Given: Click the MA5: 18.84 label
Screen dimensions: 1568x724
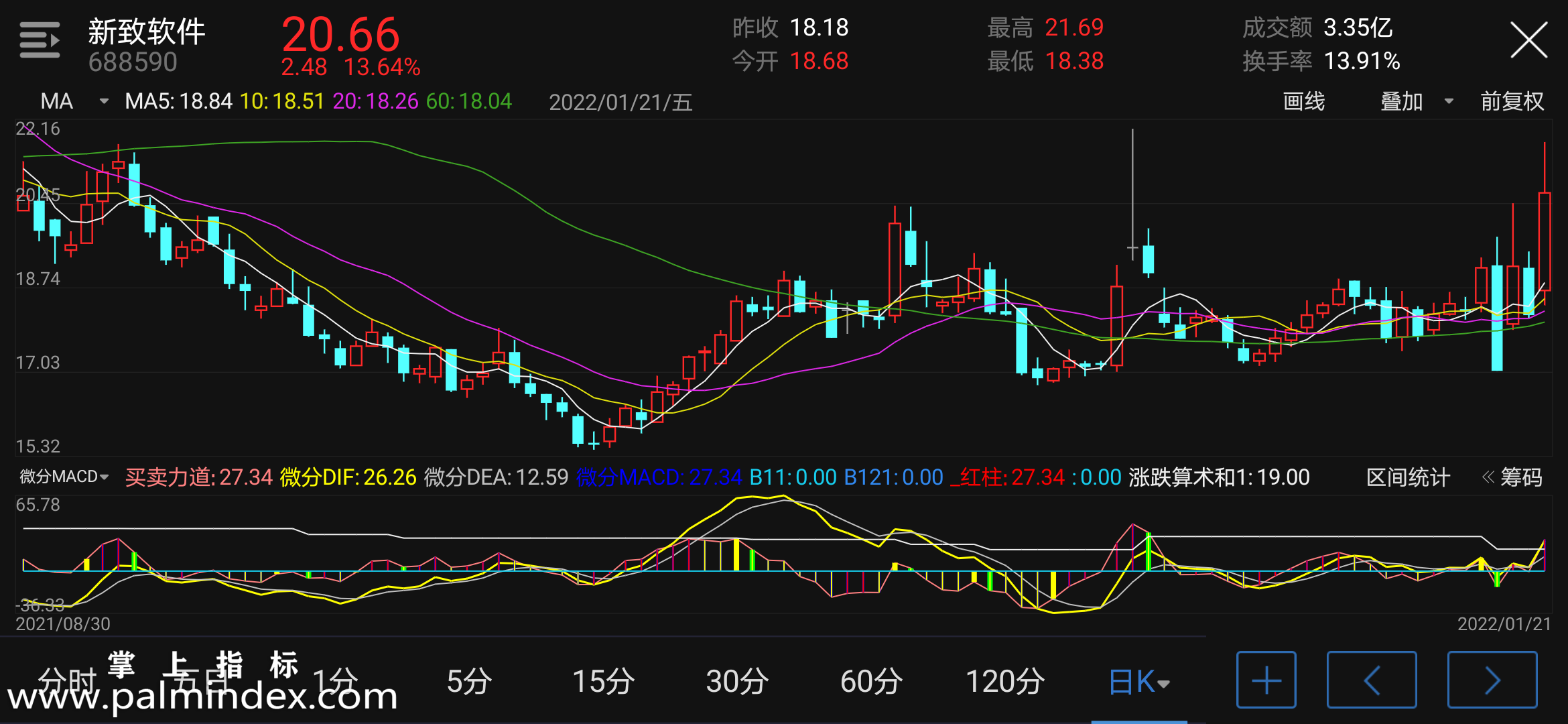Looking at the screenshot, I should pyautogui.click(x=178, y=101).
